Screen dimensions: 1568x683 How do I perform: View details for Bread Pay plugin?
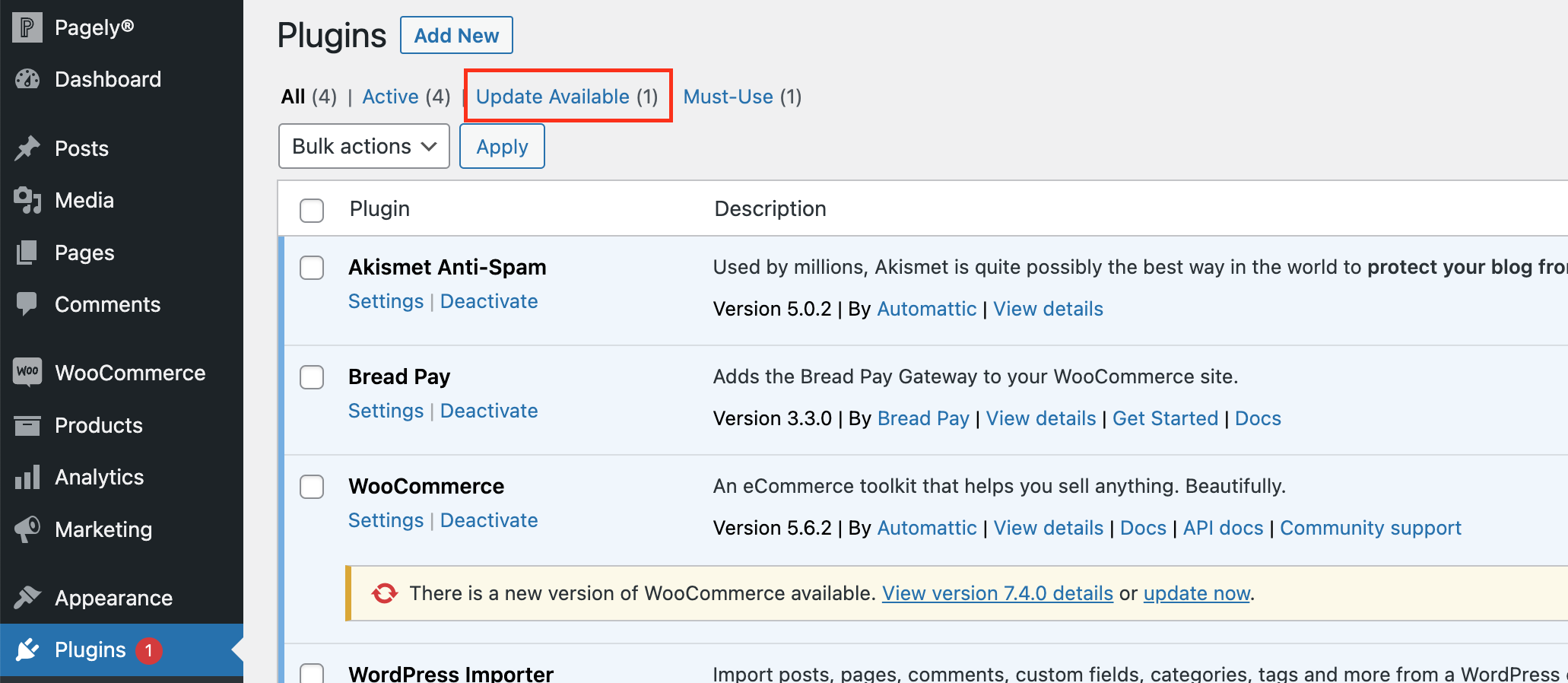(x=1041, y=418)
